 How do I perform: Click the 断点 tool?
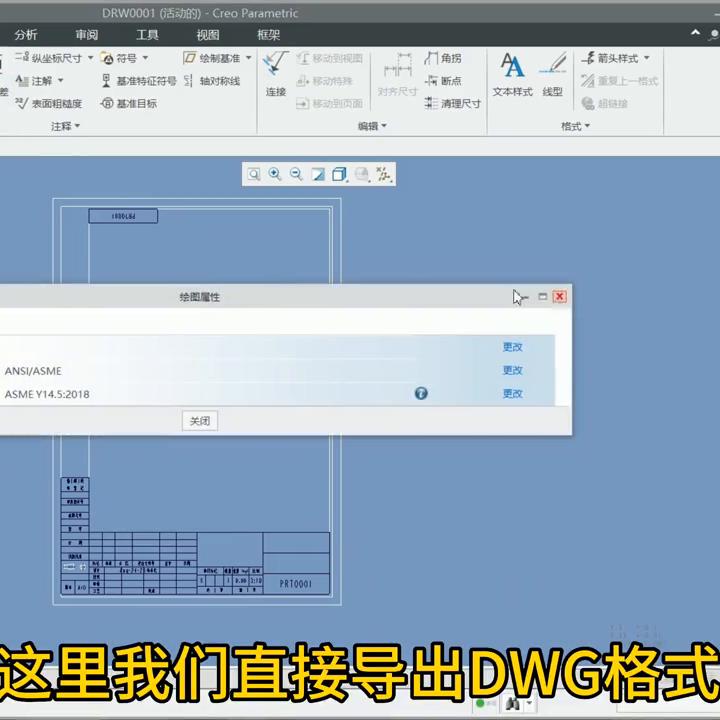point(443,81)
